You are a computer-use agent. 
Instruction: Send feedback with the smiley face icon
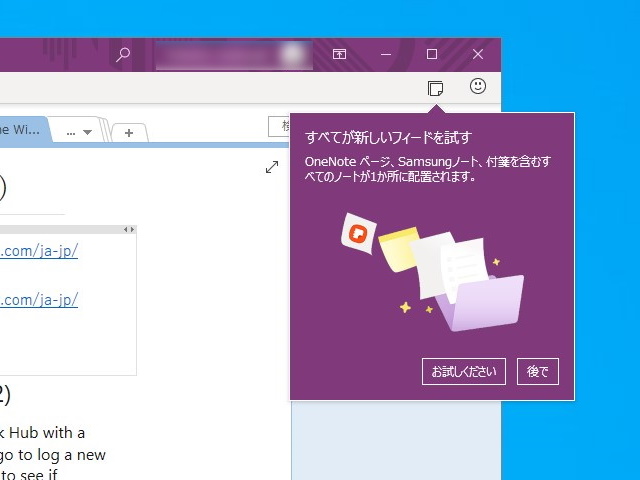tap(478, 86)
